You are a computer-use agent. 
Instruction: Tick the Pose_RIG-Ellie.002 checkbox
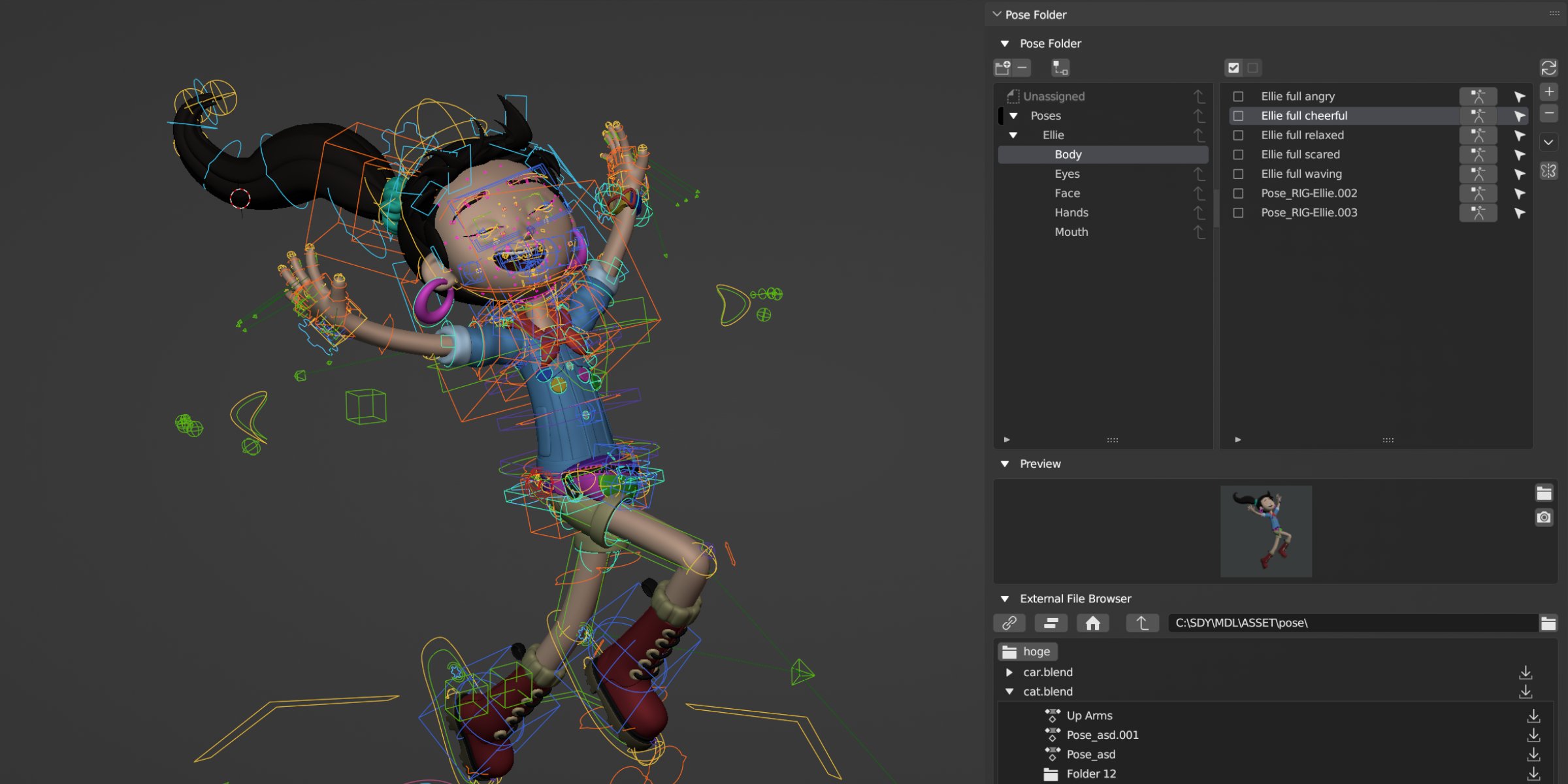click(1238, 193)
